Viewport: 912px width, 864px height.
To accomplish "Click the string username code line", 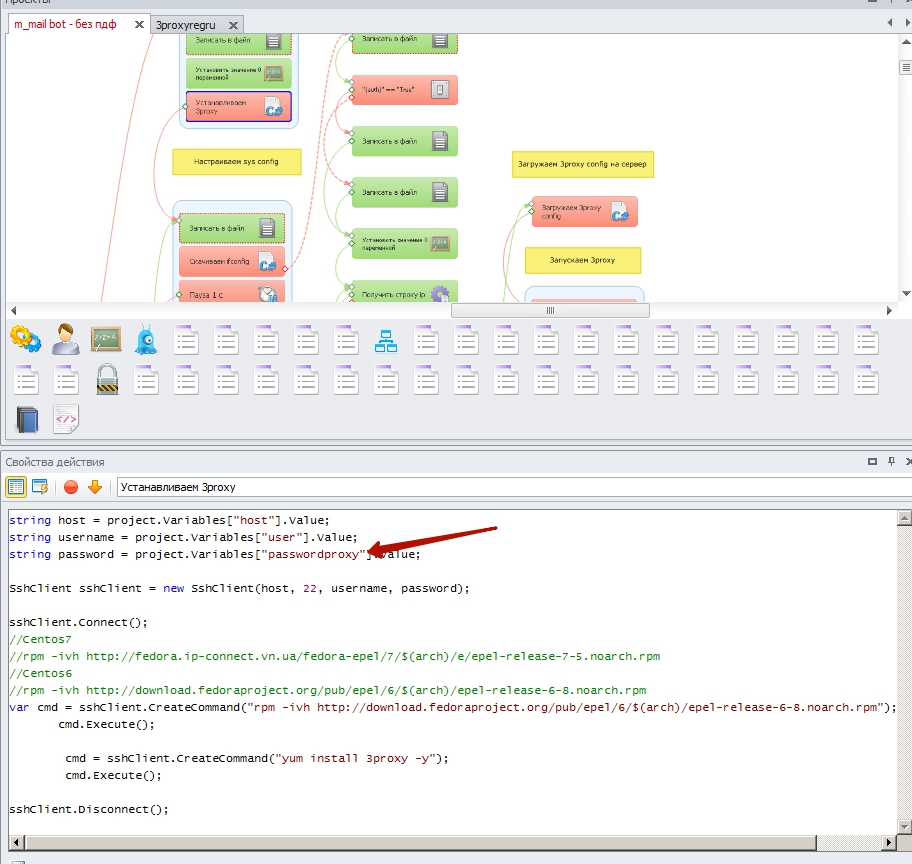I will pyautogui.click(x=183, y=537).
